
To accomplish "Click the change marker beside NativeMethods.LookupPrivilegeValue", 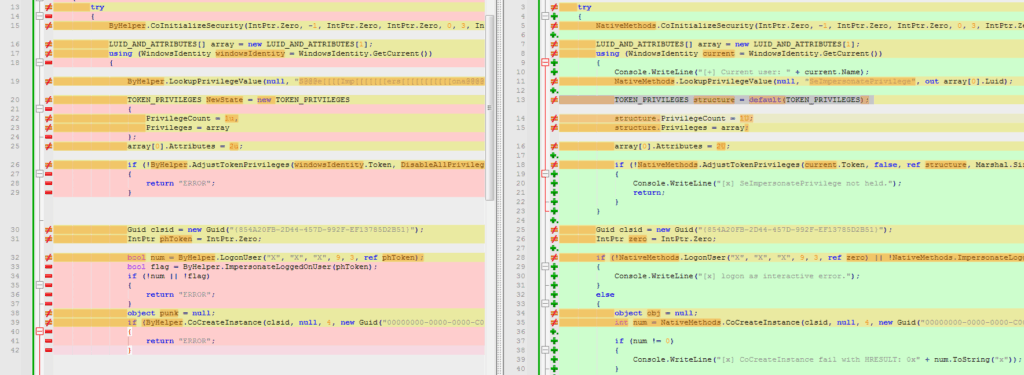I will (554, 82).
